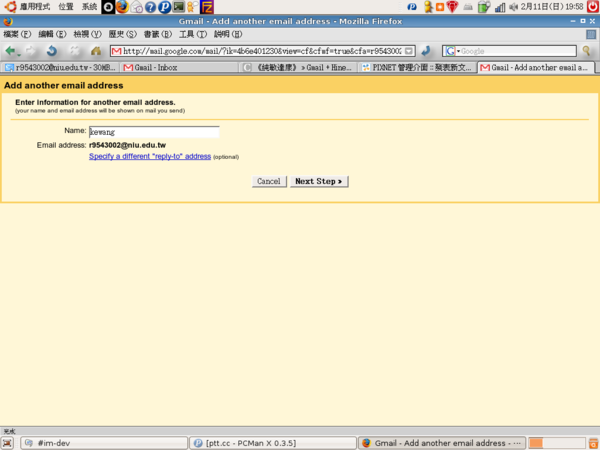Click the Ubuntu logo in top panel
This screenshot has width=600, height=450.
[x=10, y=7]
